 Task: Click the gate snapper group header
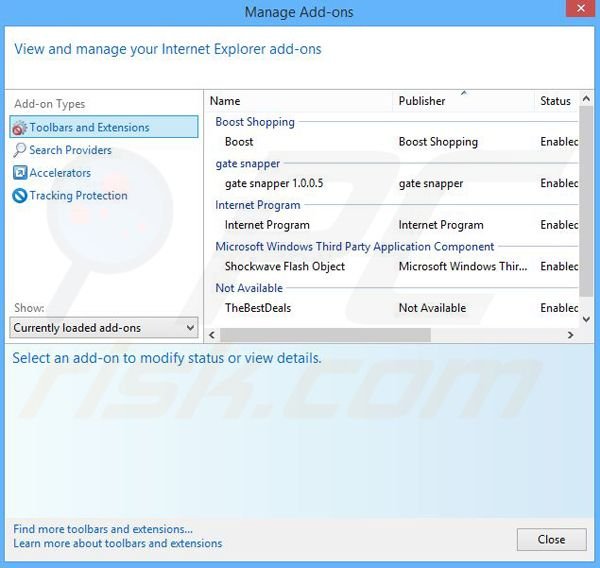pyautogui.click(x=248, y=163)
